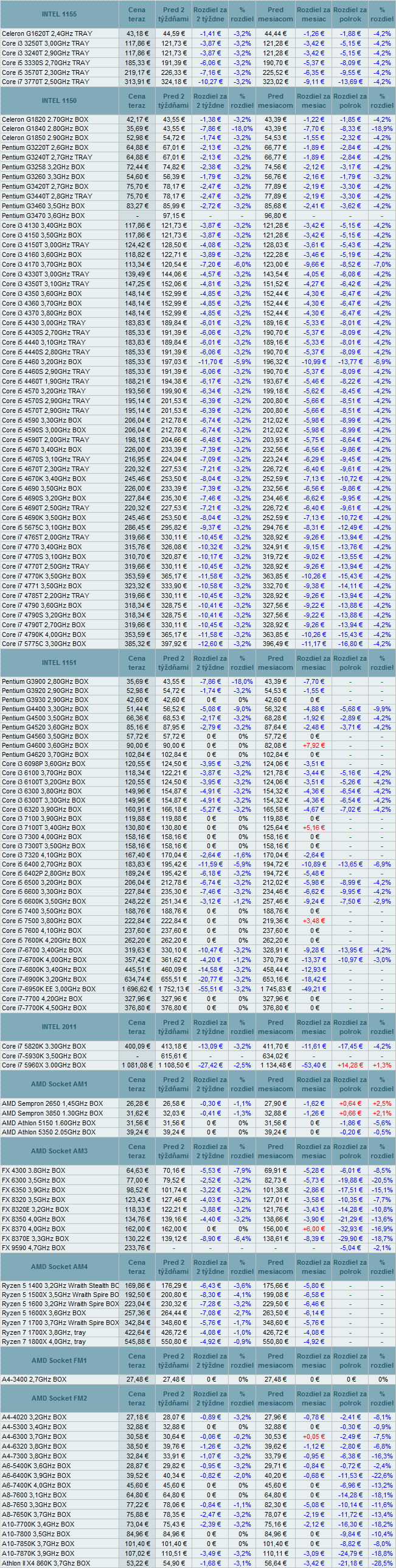The height and width of the screenshot is (1568, 396).
Task: Click the red +5,16 € monthly difference
Action: point(314,828)
